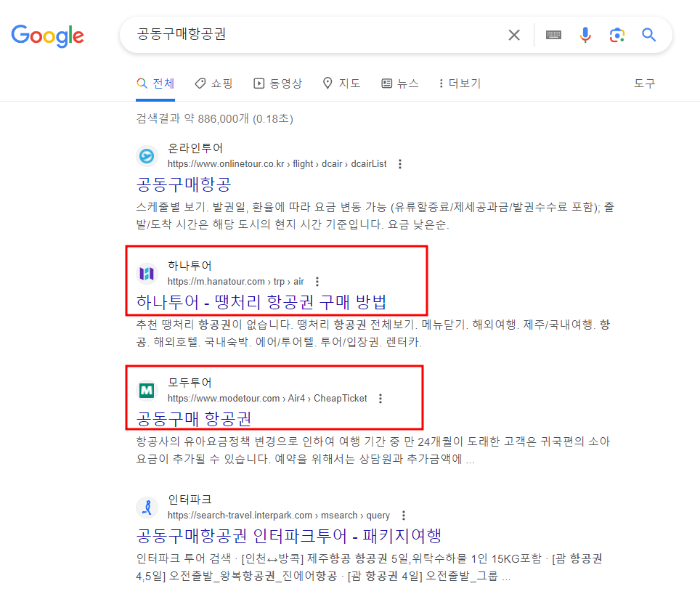The image size is (700, 601).
Task: Clear the search box with X
Action: 514,35
